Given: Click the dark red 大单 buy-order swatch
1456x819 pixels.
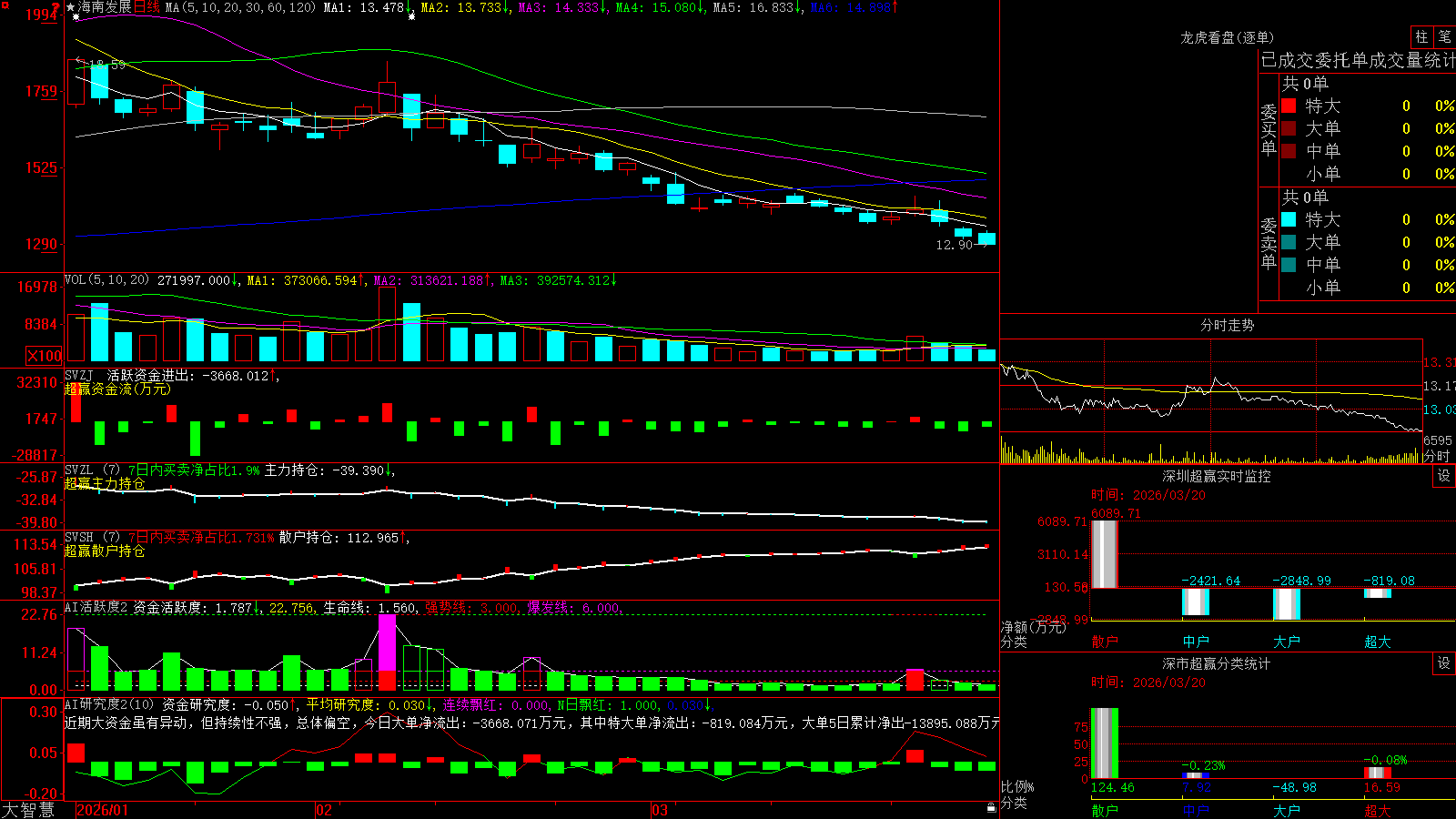Looking at the screenshot, I should point(1289,128).
